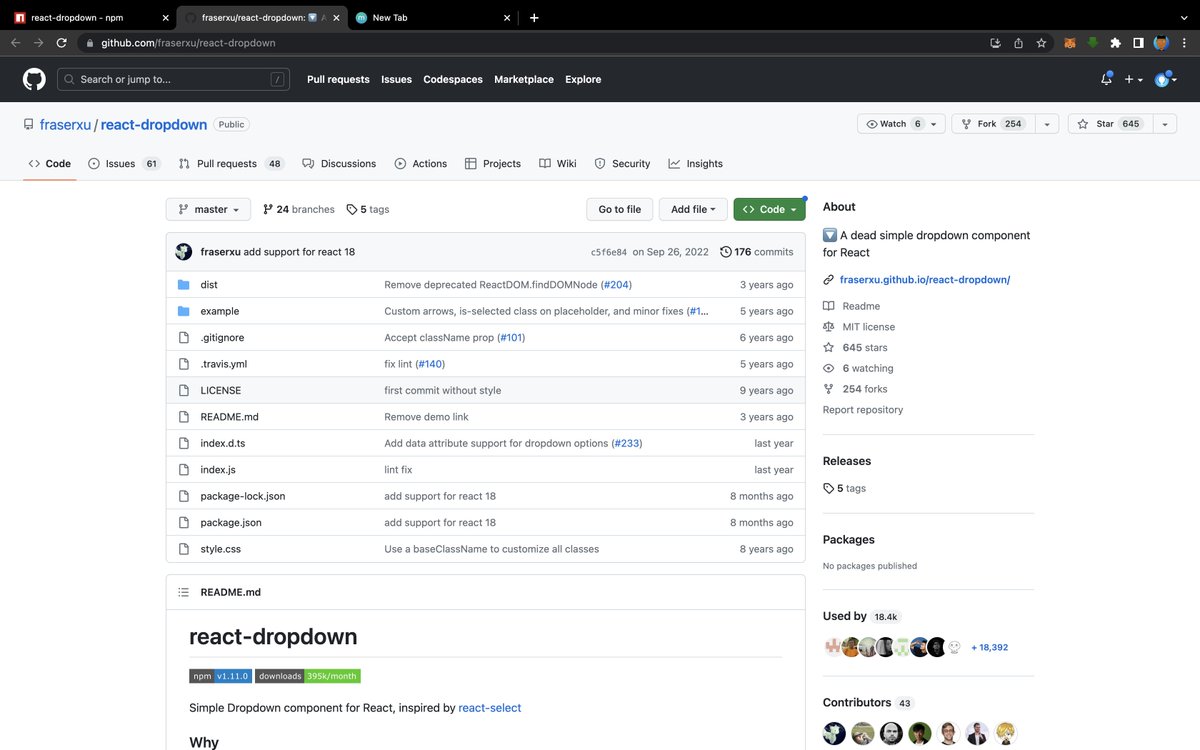Open the Fork options caret

point(1046,124)
